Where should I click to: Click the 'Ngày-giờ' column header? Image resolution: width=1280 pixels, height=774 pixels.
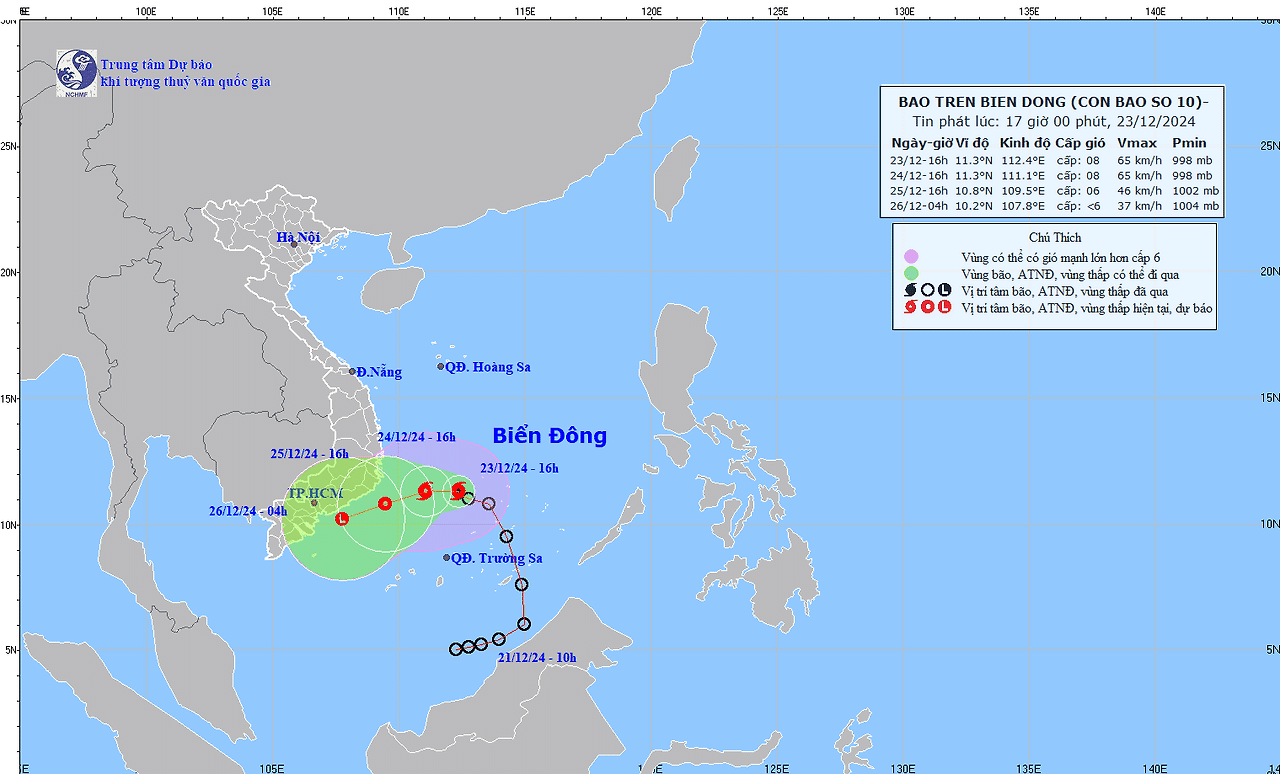922,143
